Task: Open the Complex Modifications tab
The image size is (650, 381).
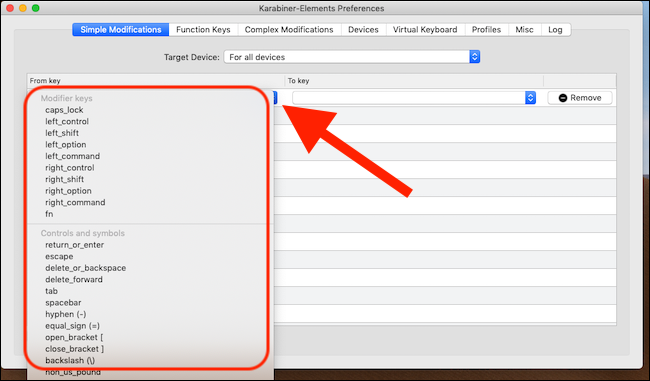Action: click(289, 29)
